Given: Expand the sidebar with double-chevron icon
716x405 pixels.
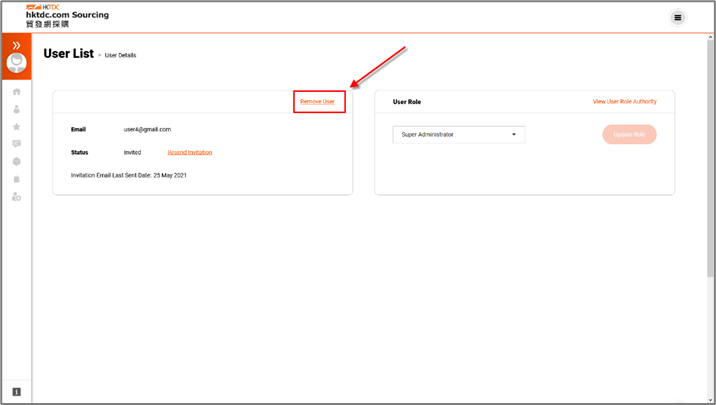Looking at the screenshot, I should point(16,45).
